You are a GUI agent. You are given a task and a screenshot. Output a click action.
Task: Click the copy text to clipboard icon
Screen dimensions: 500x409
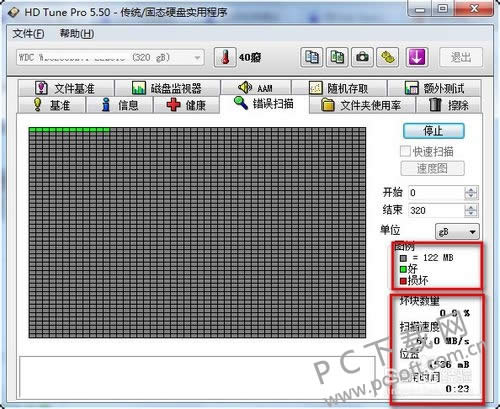pyautogui.click(x=312, y=57)
